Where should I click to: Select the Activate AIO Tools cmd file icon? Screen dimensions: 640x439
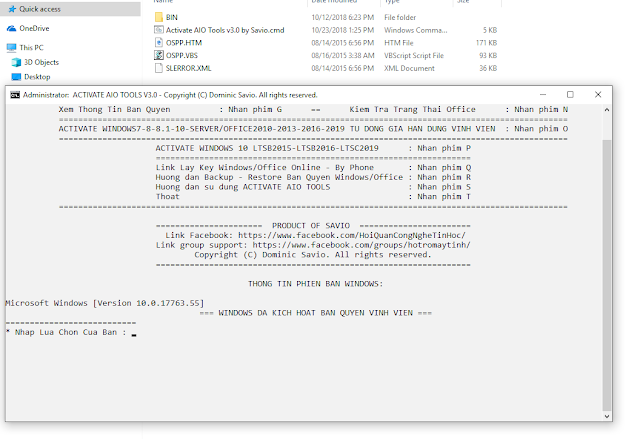tap(159, 30)
